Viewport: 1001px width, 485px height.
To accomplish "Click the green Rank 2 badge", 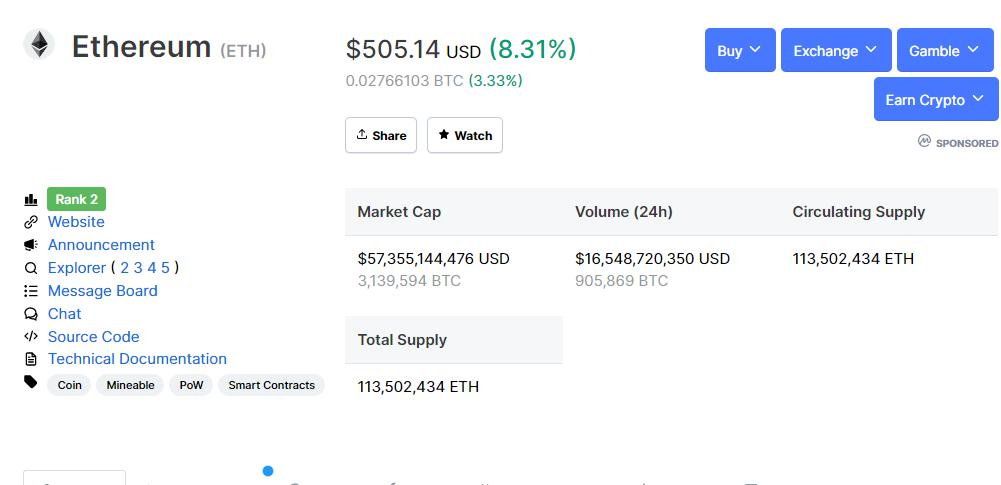I will (x=76, y=199).
